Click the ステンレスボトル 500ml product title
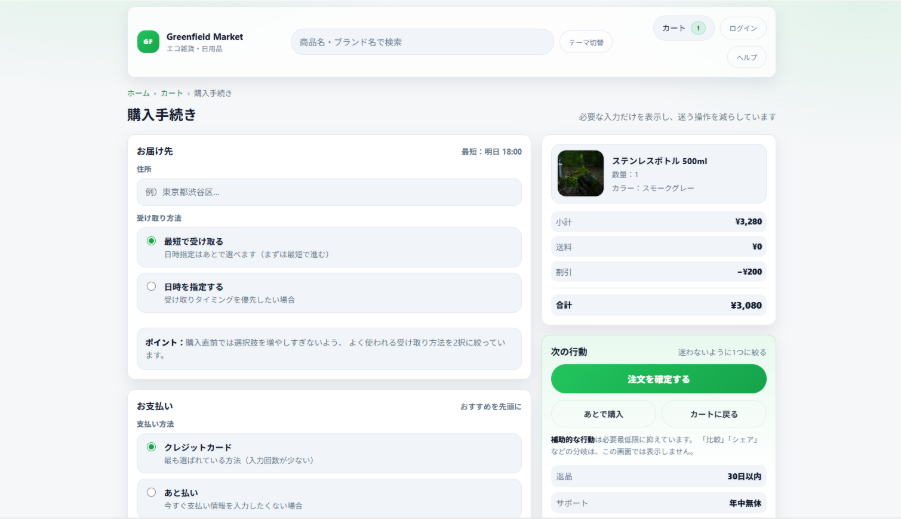Image resolution: width=901 pixels, height=519 pixels. click(659, 161)
